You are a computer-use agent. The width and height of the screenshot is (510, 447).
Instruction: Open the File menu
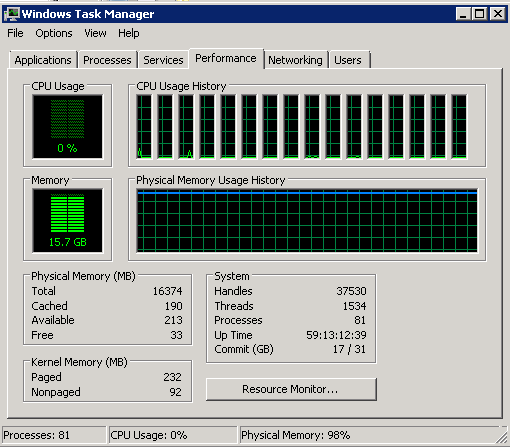point(15,33)
